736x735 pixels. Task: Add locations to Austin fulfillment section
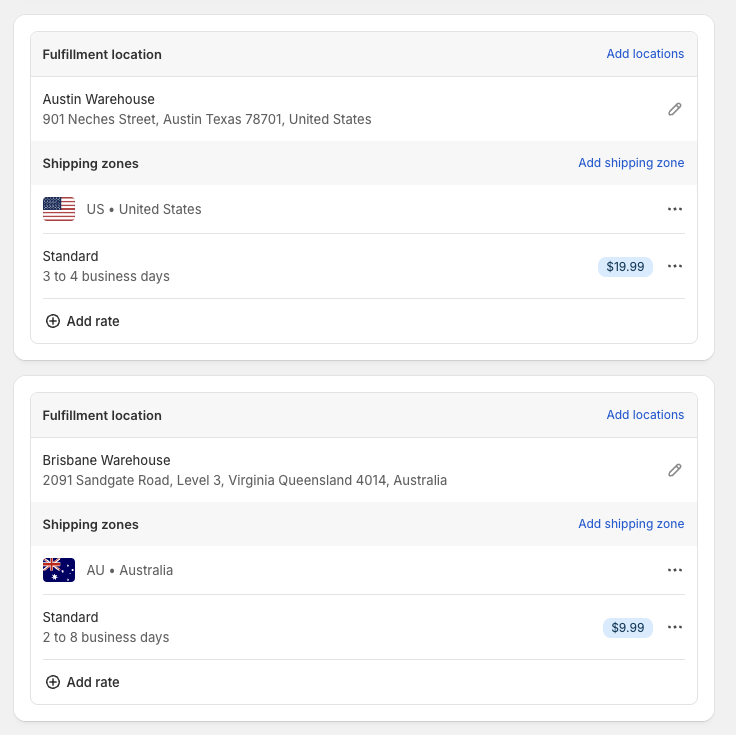645,54
